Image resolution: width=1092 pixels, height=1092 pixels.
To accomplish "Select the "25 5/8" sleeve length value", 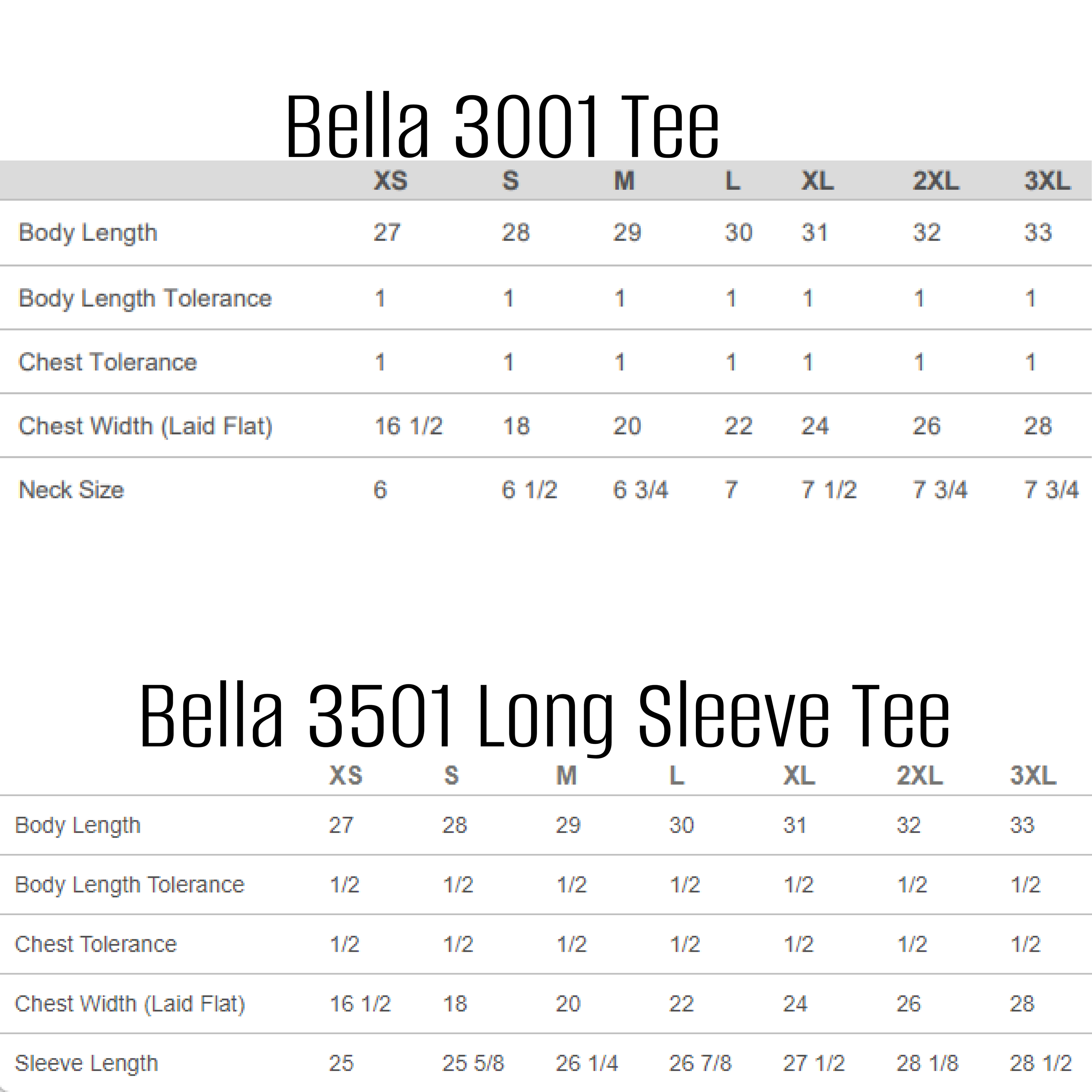I will point(473,1063).
